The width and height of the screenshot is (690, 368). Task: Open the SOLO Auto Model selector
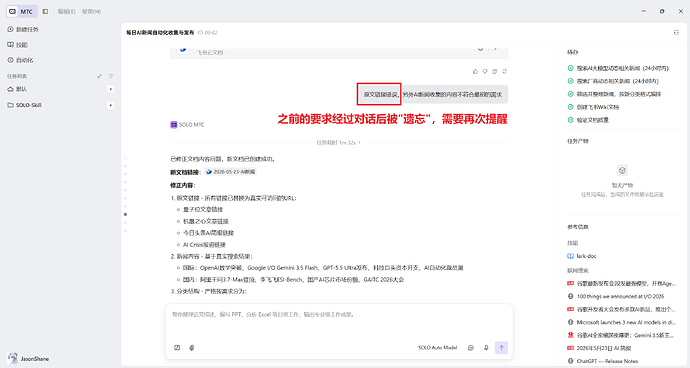[437, 348]
